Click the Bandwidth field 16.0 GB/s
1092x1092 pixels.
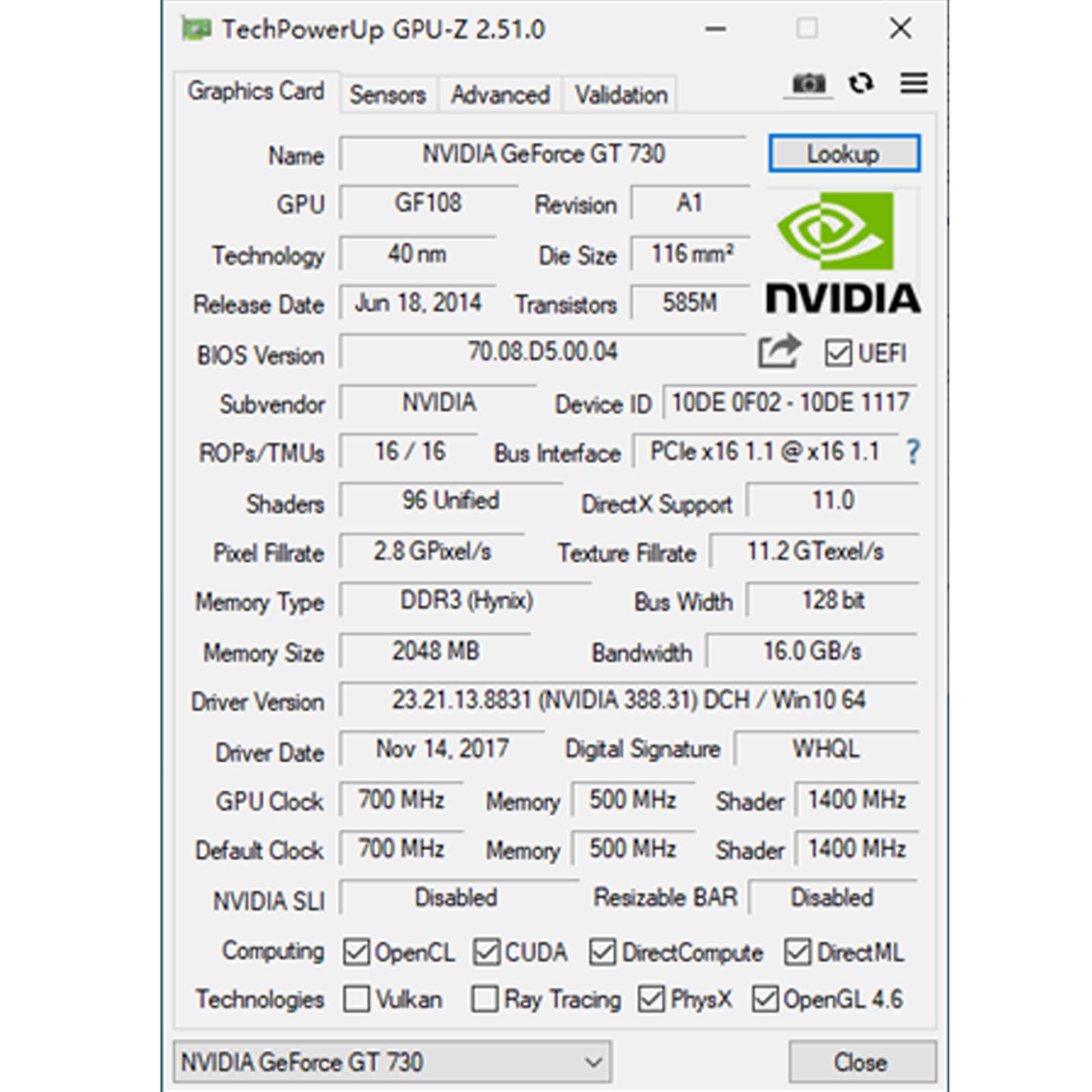(811, 651)
